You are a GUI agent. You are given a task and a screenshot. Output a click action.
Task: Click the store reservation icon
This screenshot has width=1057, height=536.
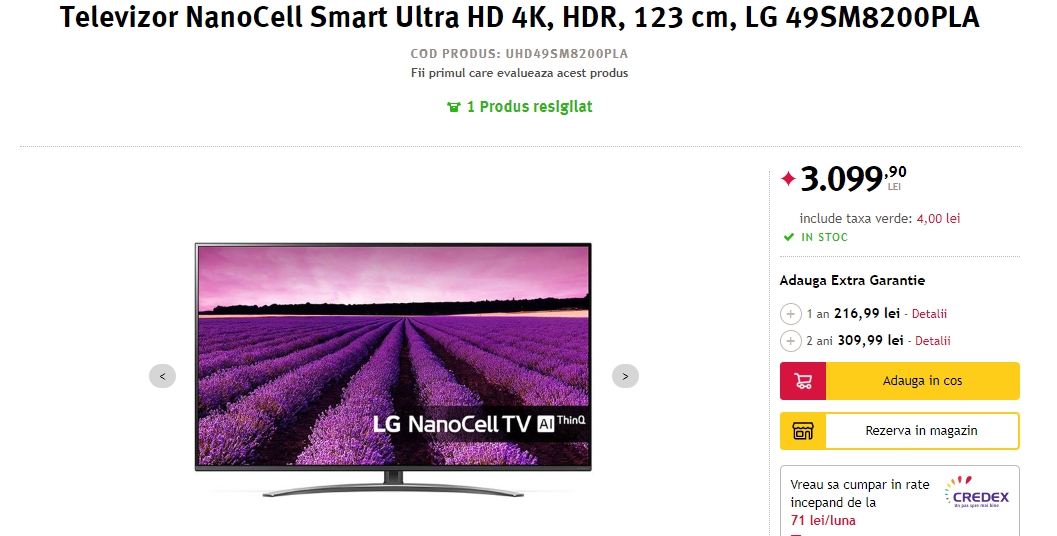tap(803, 431)
